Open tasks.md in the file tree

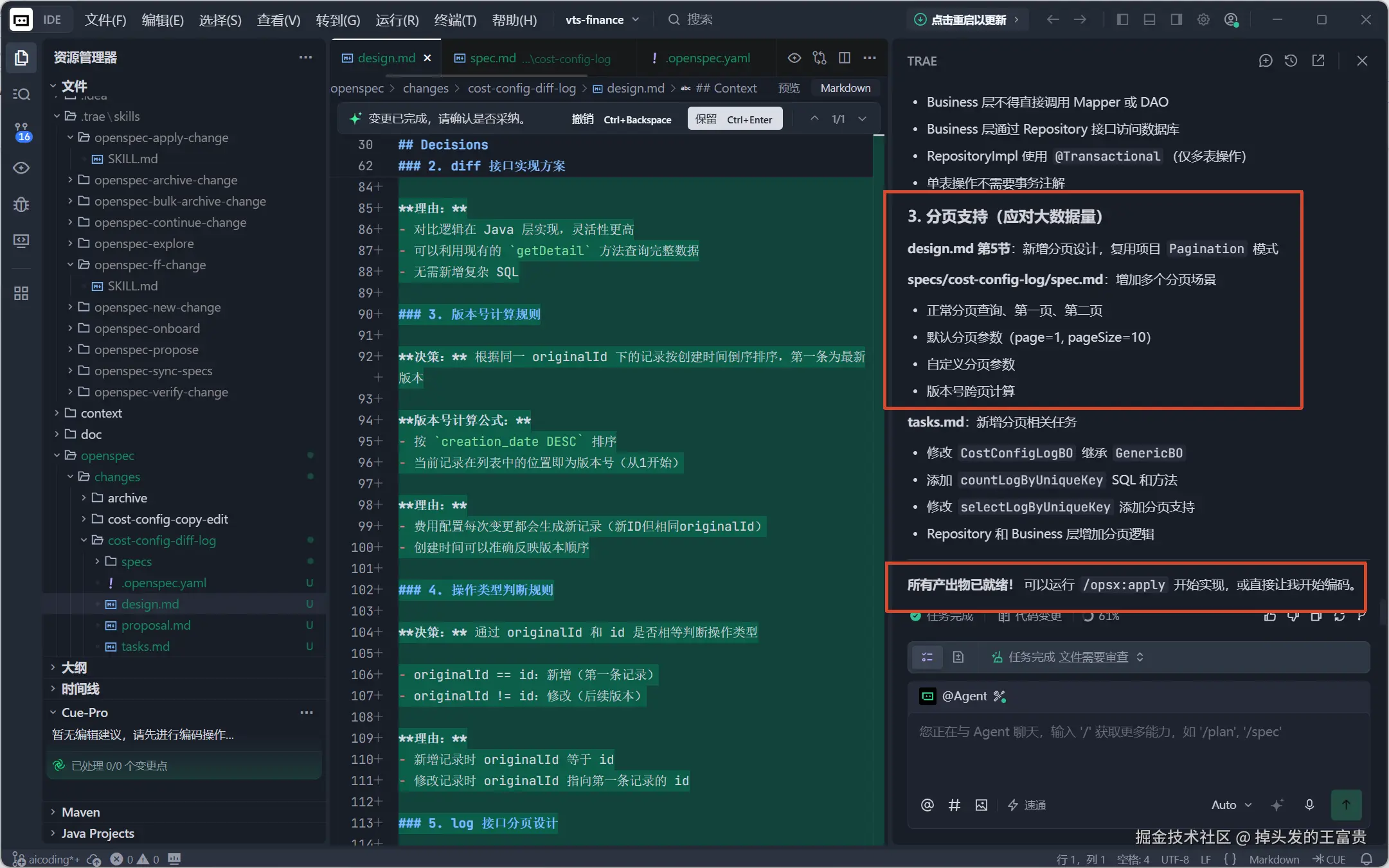pos(145,646)
